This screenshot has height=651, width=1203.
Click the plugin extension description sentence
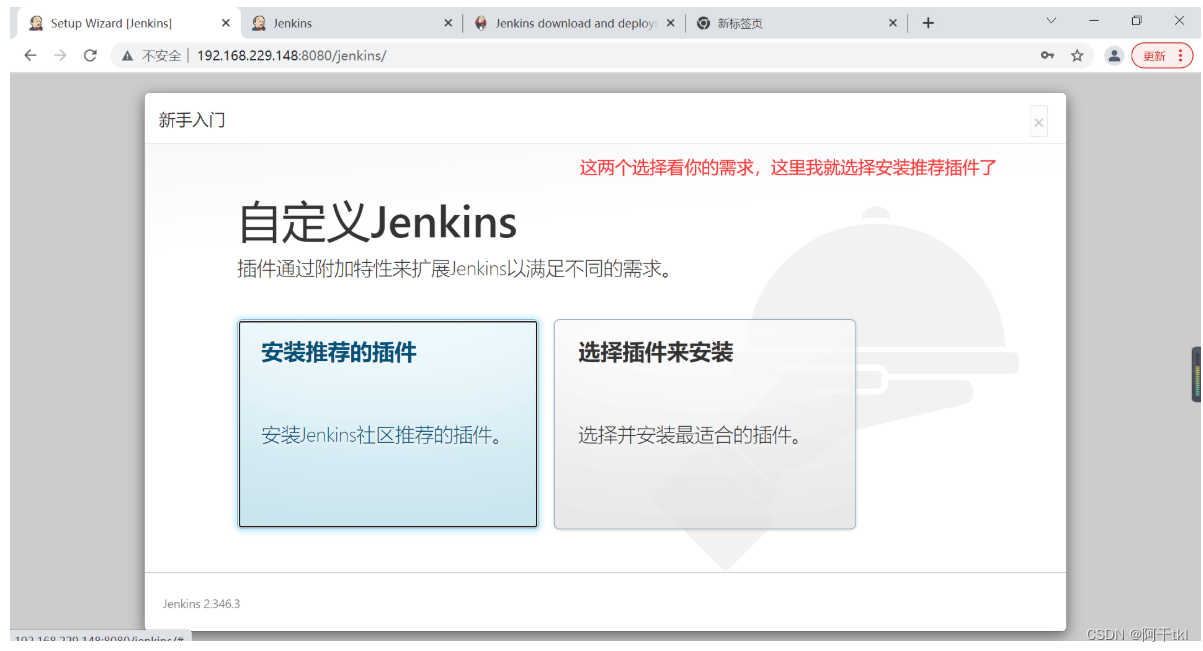coord(454,268)
